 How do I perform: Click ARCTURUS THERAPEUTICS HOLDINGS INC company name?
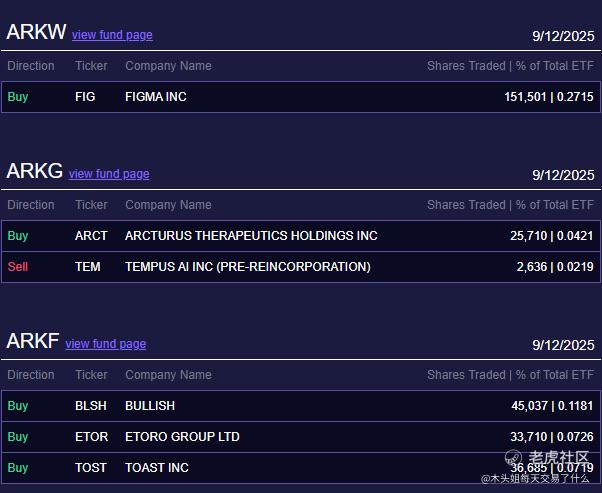click(251, 236)
